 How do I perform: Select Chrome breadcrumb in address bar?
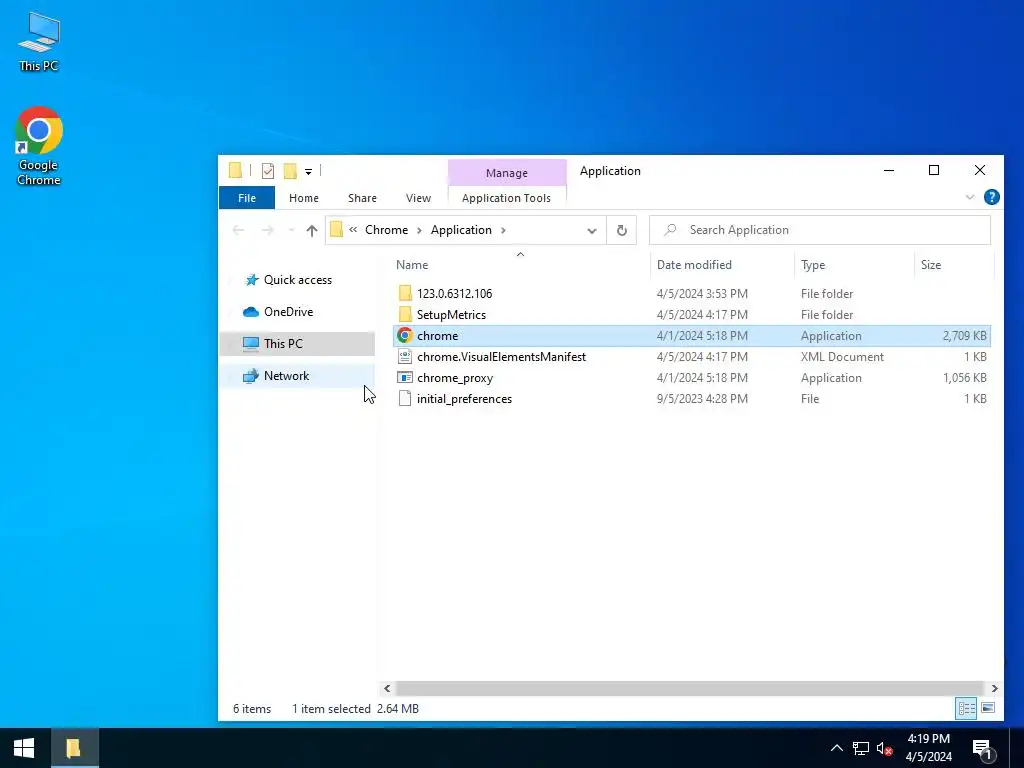(387, 230)
